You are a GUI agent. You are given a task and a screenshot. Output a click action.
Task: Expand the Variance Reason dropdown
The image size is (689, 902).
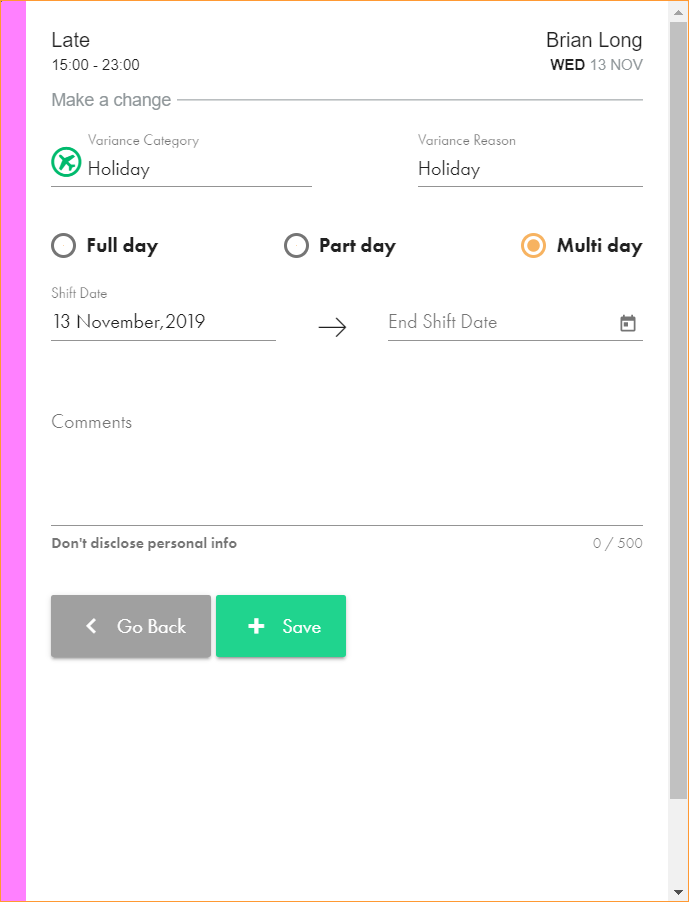[530, 169]
